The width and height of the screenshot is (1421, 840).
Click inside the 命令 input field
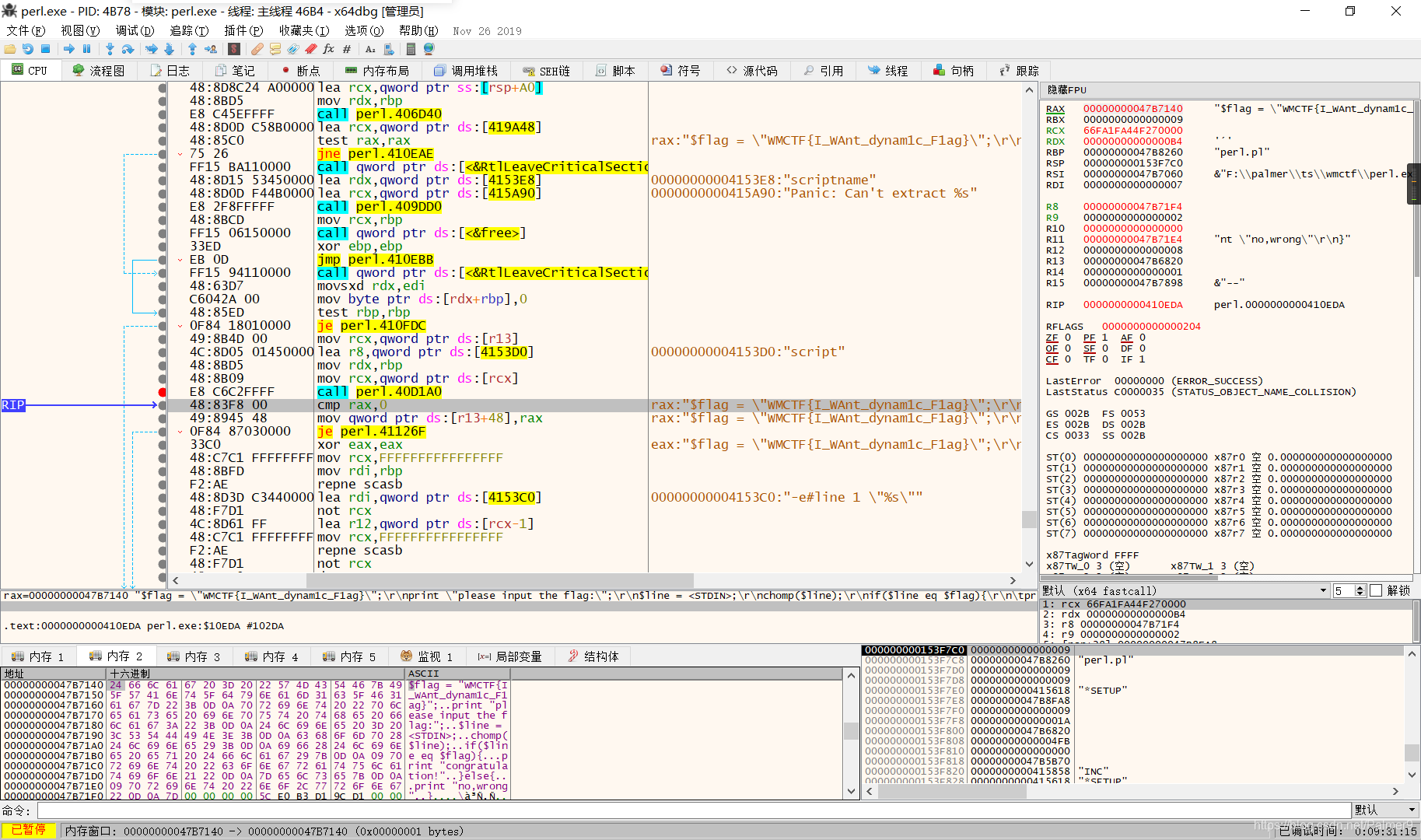pos(311,810)
